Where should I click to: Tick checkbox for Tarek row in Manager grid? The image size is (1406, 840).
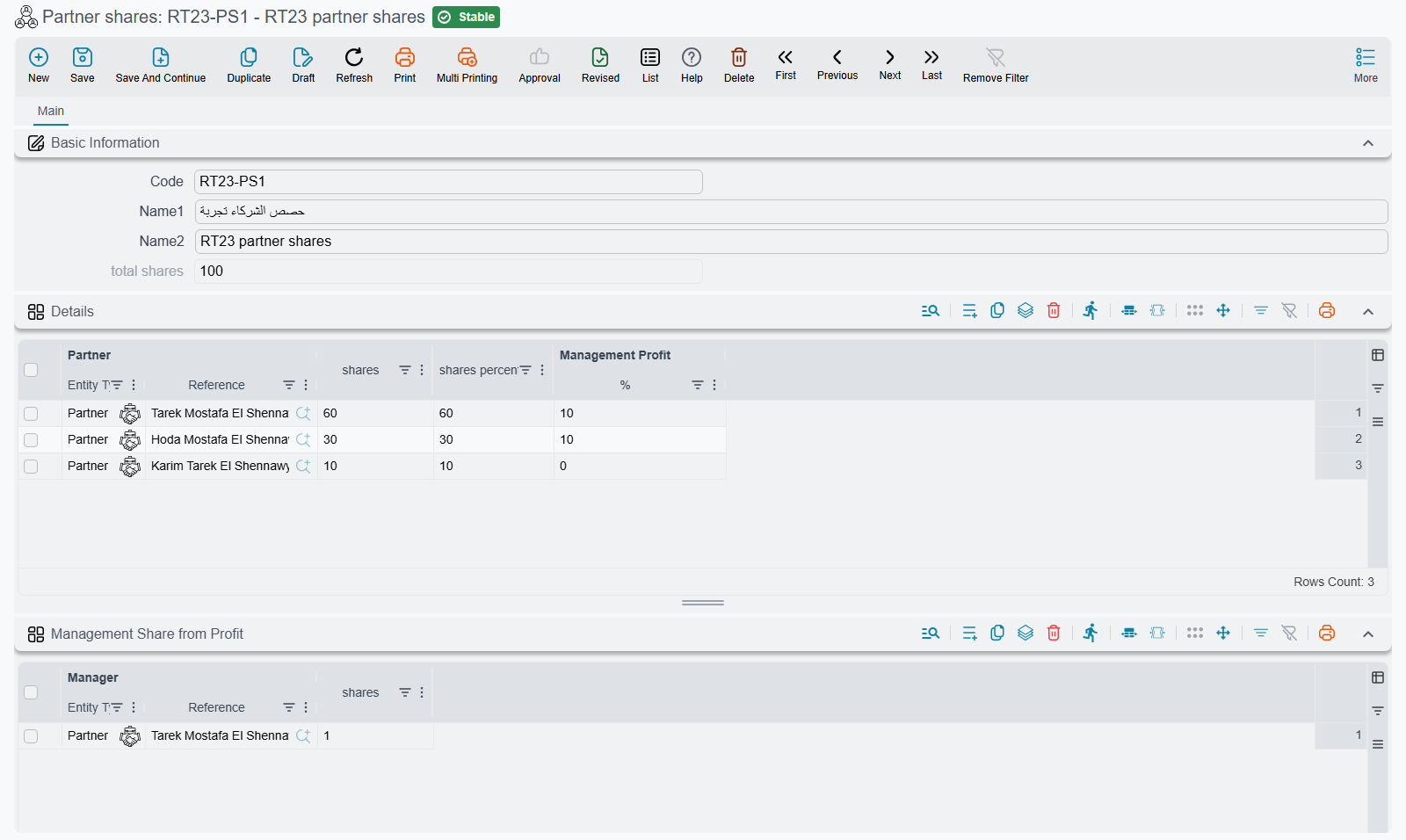(x=31, y=736)
